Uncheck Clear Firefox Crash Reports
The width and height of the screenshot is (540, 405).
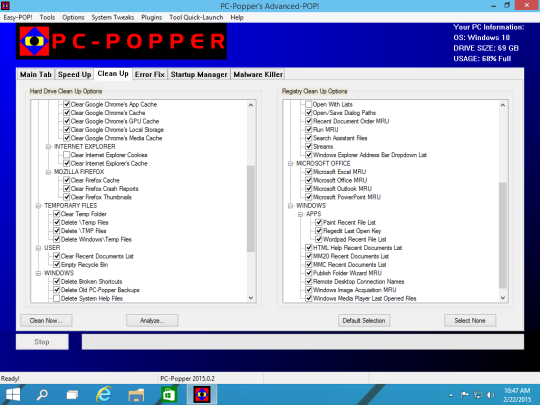tap(67, 188)
